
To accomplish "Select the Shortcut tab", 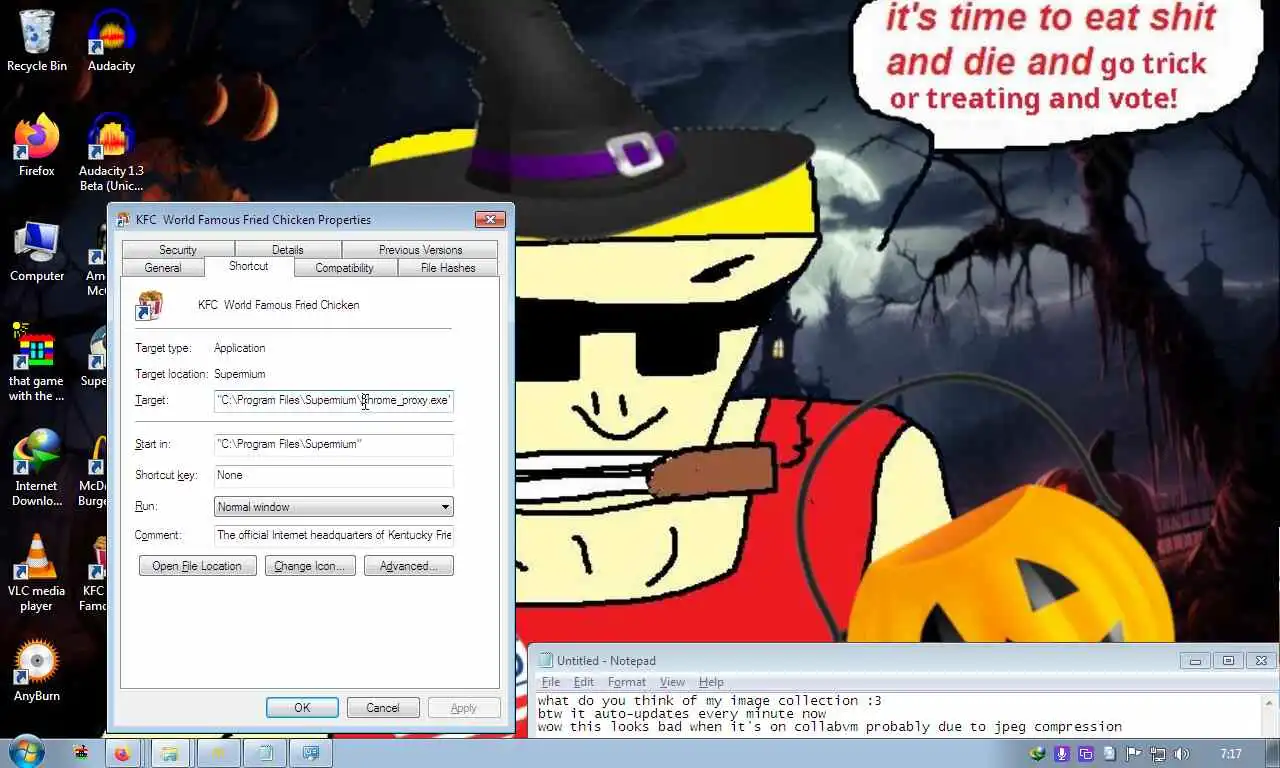I will tap(249, 266).
